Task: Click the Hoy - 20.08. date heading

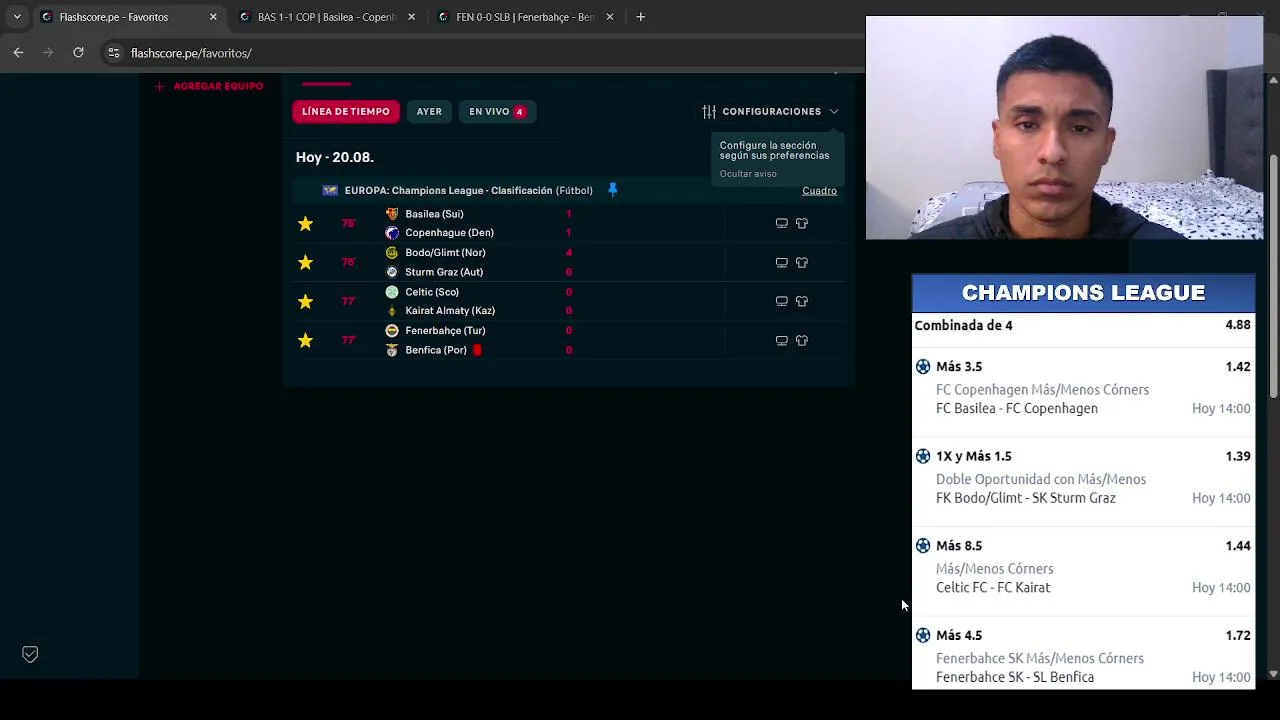Action: (x=335, y=157)
